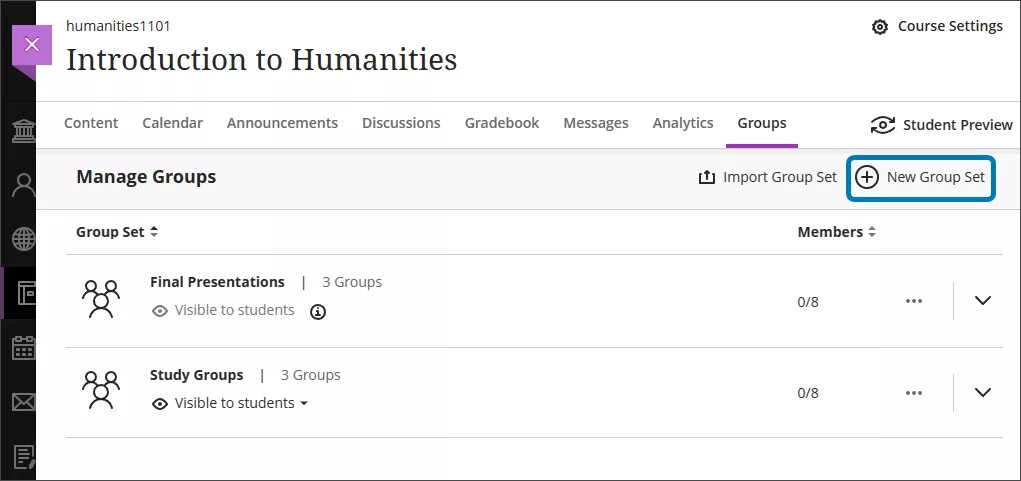
Task: Expand the Study Groups group set chevron
Action: pyautogui.click(x=982, y=392)
